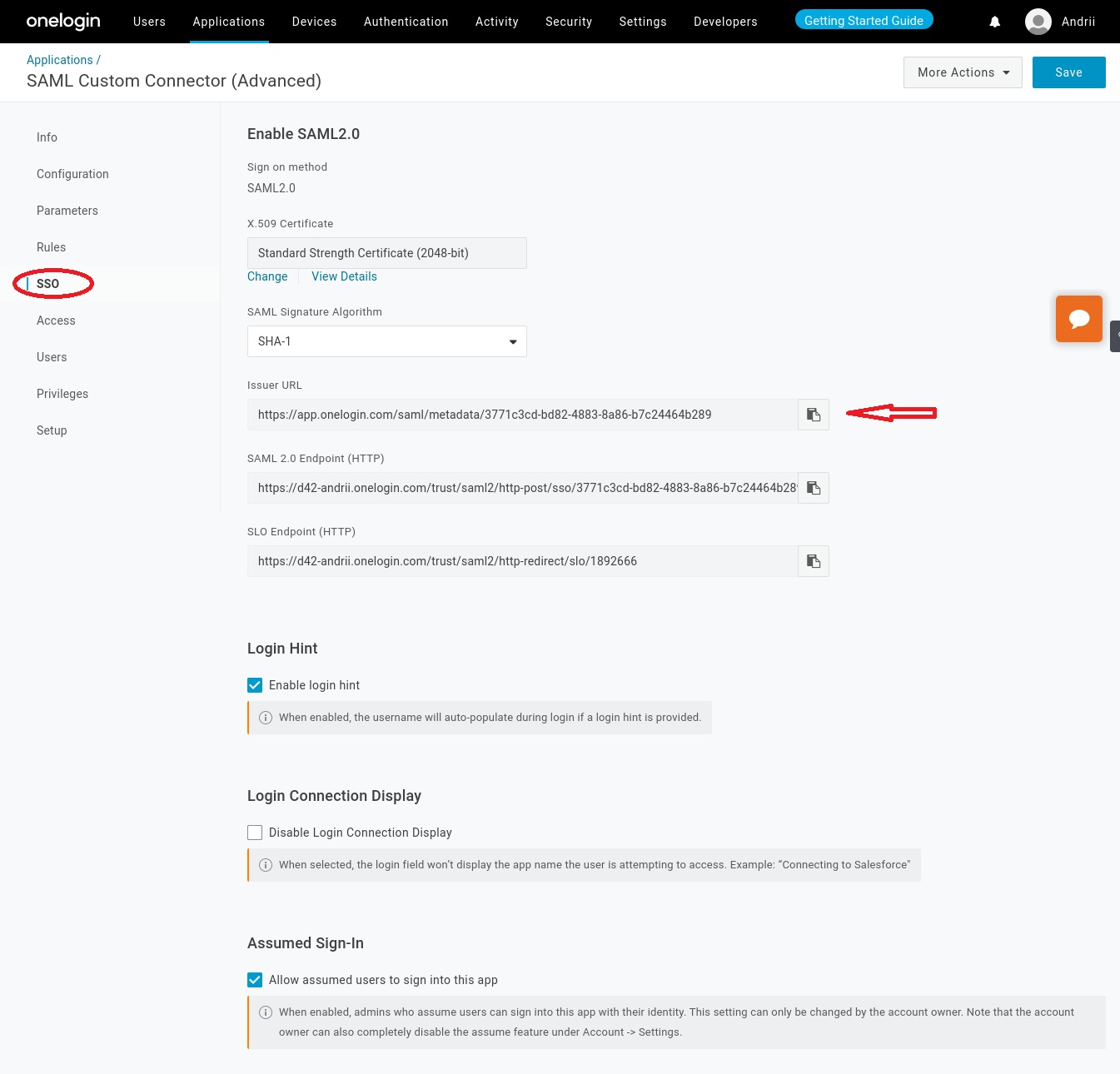Viewport: 1120px width, 1074px height.
Task: Check Disable Login Connection Display
Action: (255, 833)
